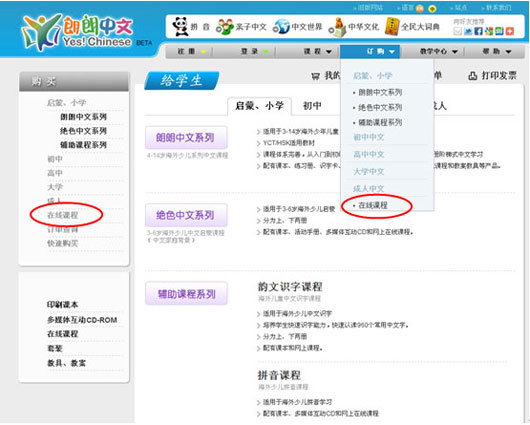Open 在线课程 in the left sidebar
This screenshot has height=425, width=530.
63,215
